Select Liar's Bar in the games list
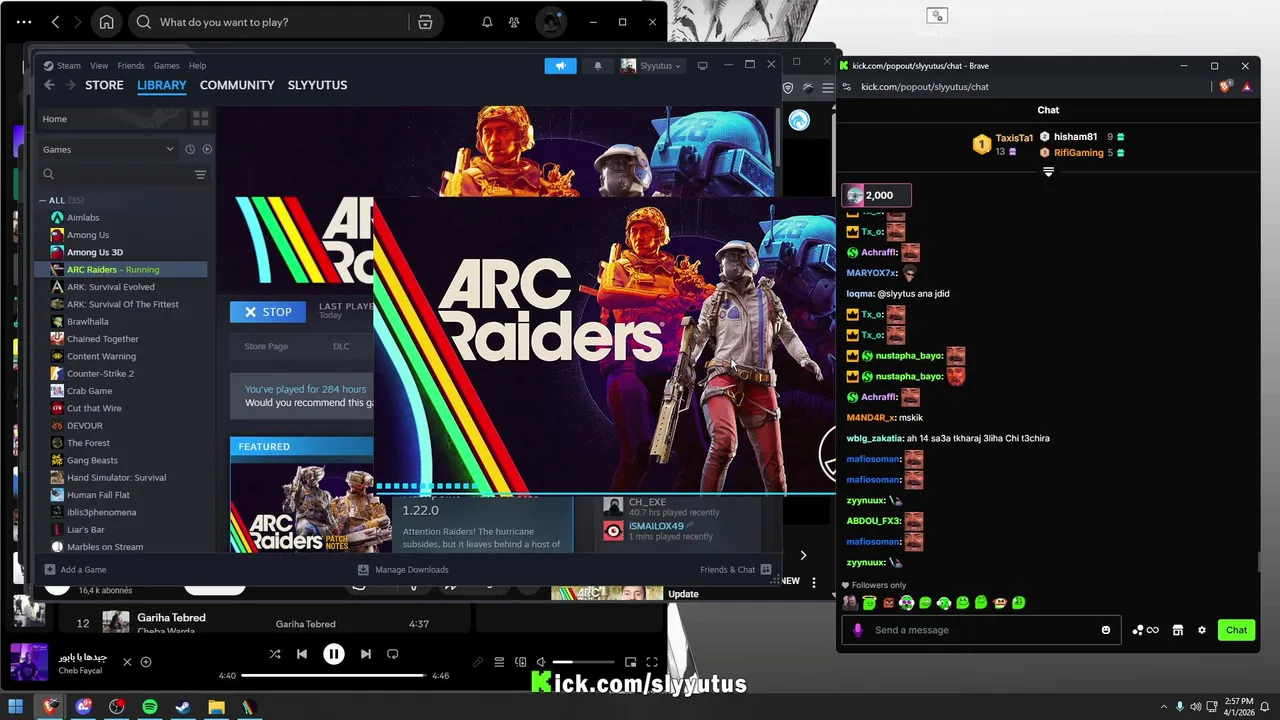Viewport: 1280px width, 720px height. [86, 529]
